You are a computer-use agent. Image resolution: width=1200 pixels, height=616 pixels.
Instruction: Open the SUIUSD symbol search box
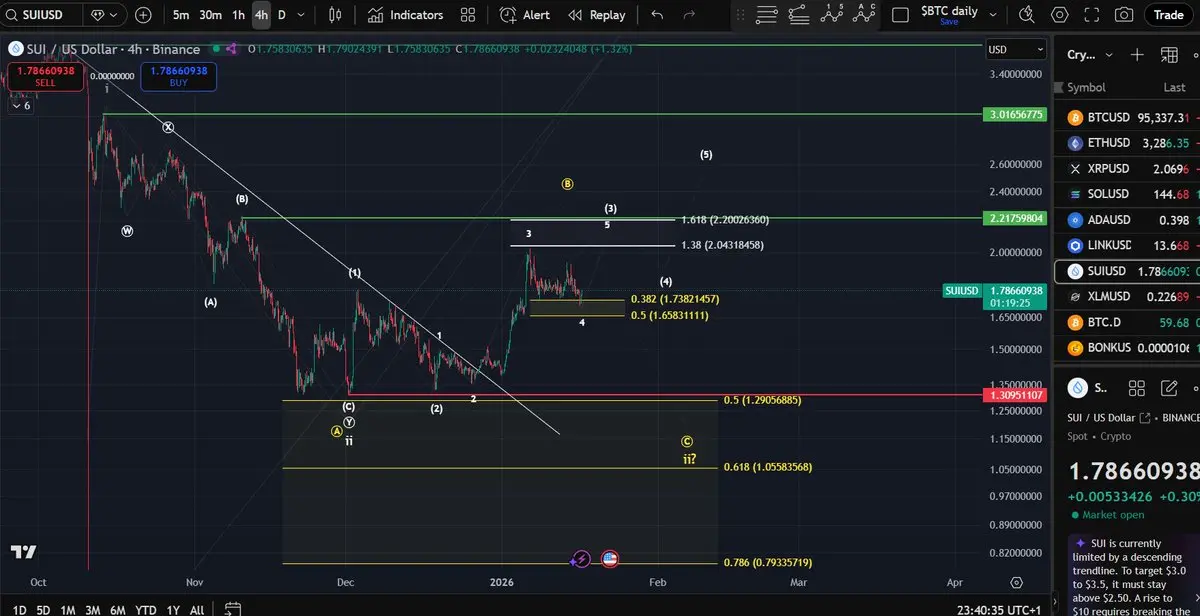(x=40, y=15)
